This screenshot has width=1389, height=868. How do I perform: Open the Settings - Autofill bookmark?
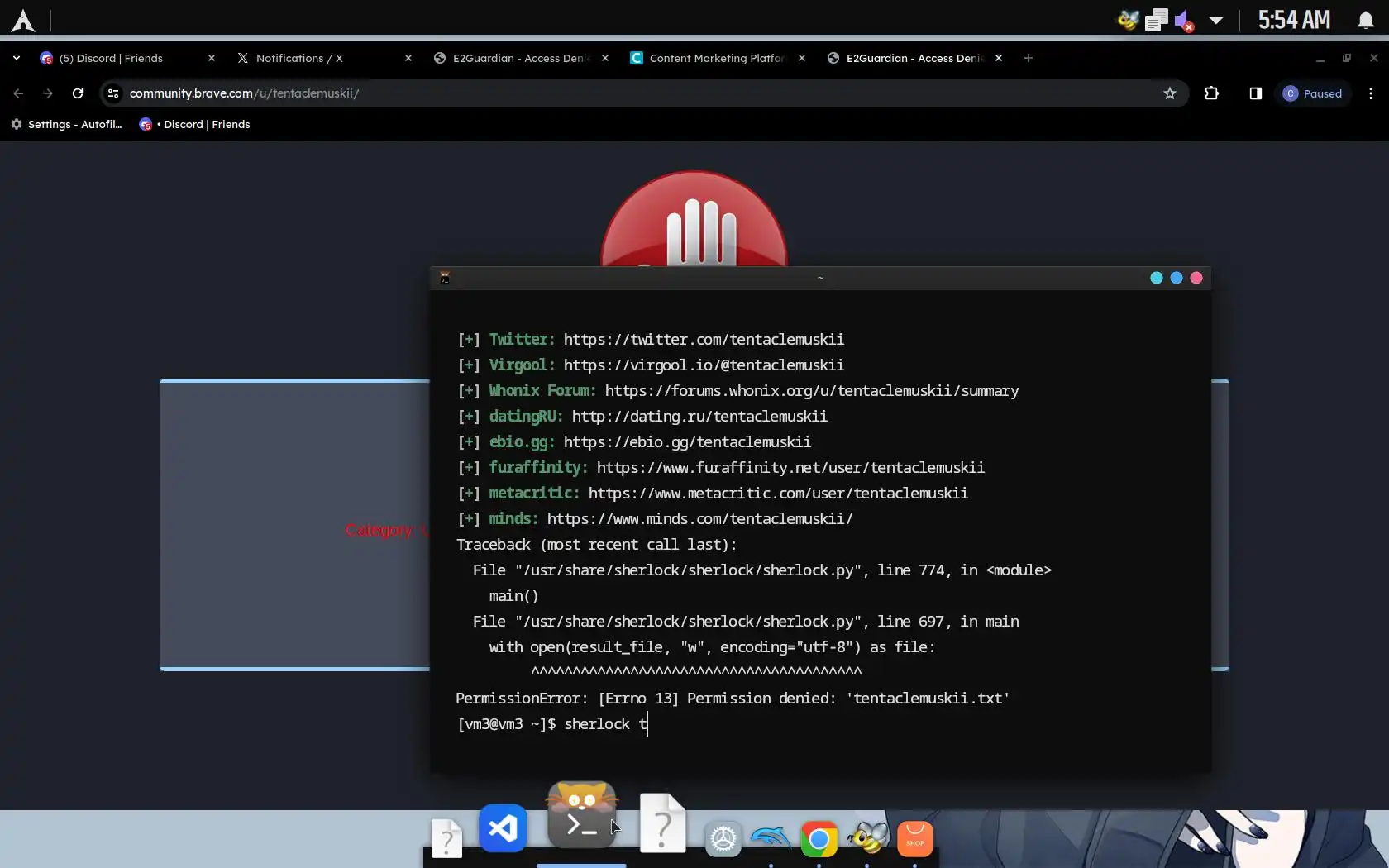pos(67,124)
